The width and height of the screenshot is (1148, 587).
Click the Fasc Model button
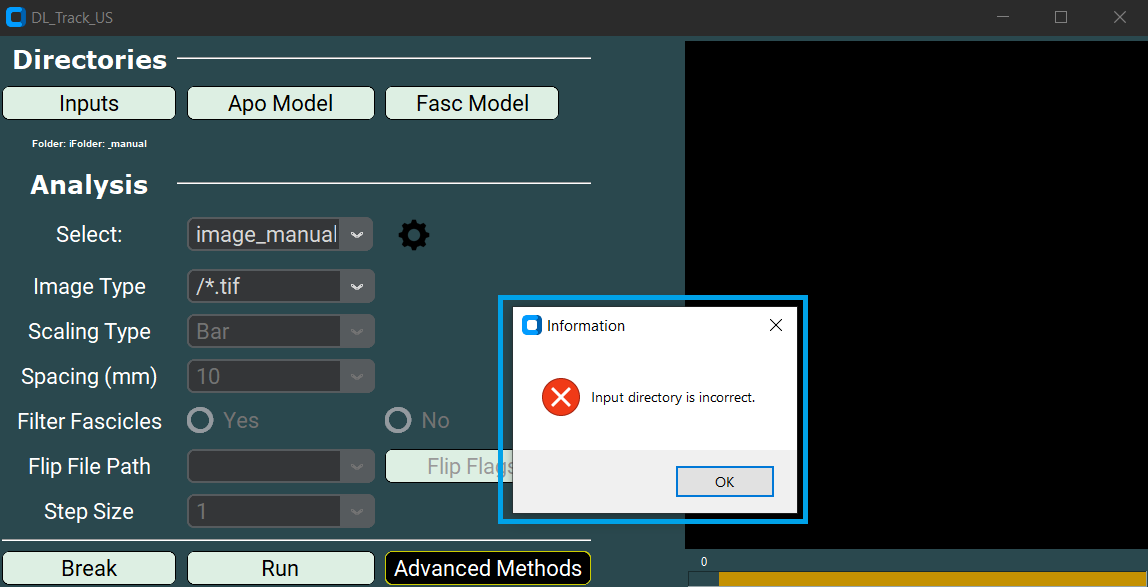click(472, 103)
